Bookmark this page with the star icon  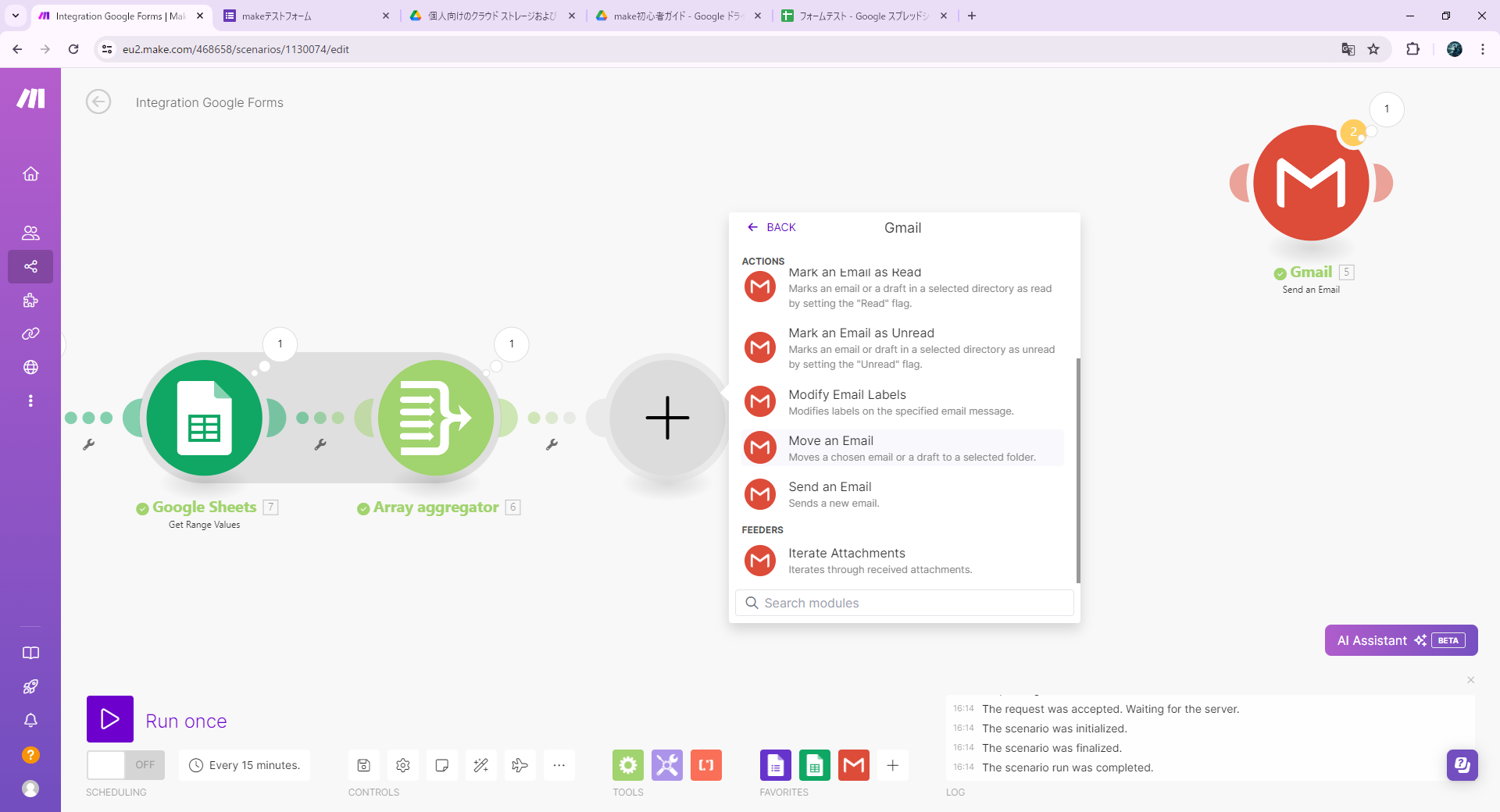coord(1373,49)
